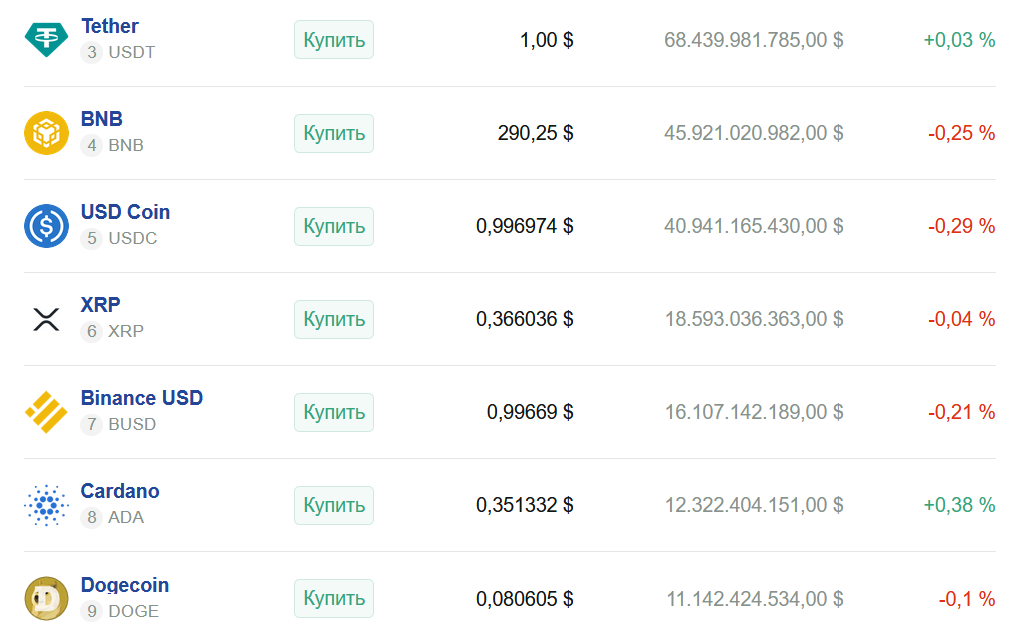Click the USD Coin logo icon
The width and height of the screenshot is (1017, 641).
[x=46, y=226]
